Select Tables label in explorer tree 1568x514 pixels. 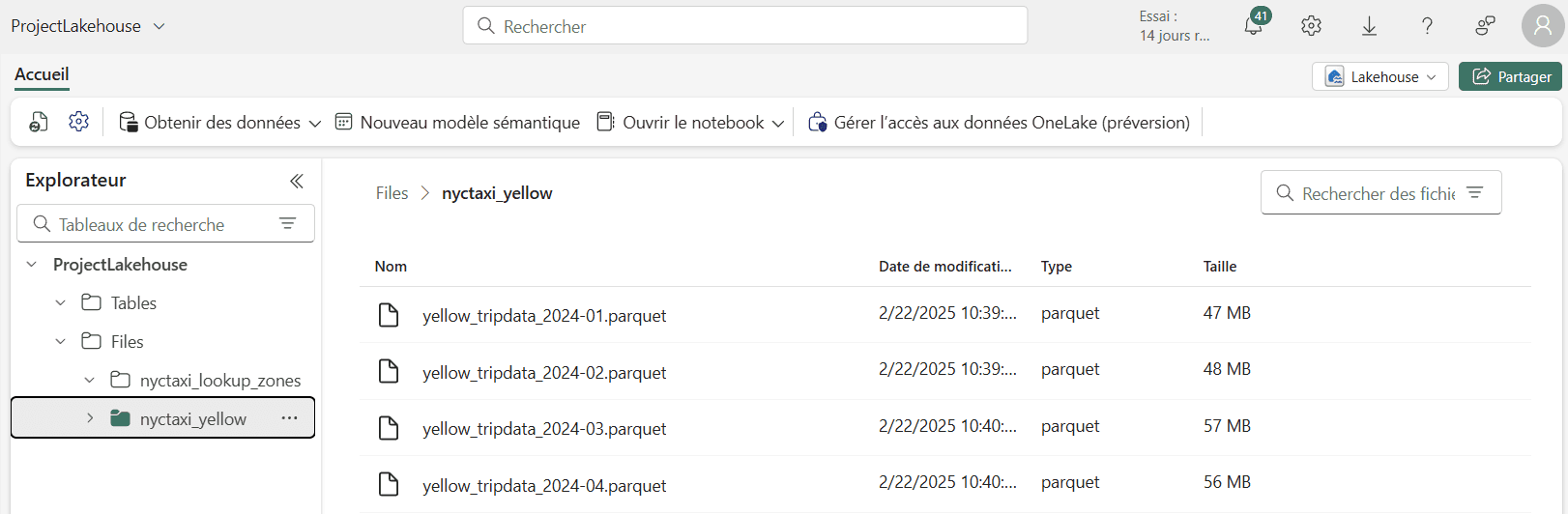pos(133,302)
